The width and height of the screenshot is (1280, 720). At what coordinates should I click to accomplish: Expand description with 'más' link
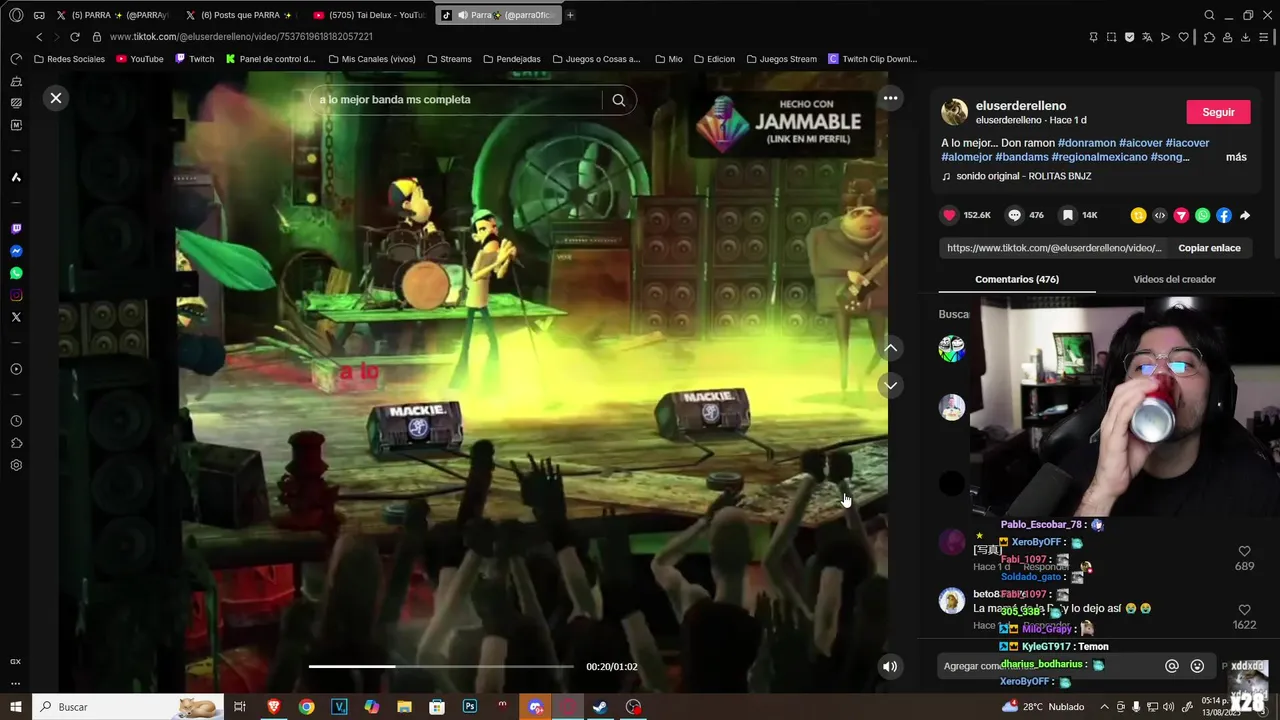click(1236, 157)
